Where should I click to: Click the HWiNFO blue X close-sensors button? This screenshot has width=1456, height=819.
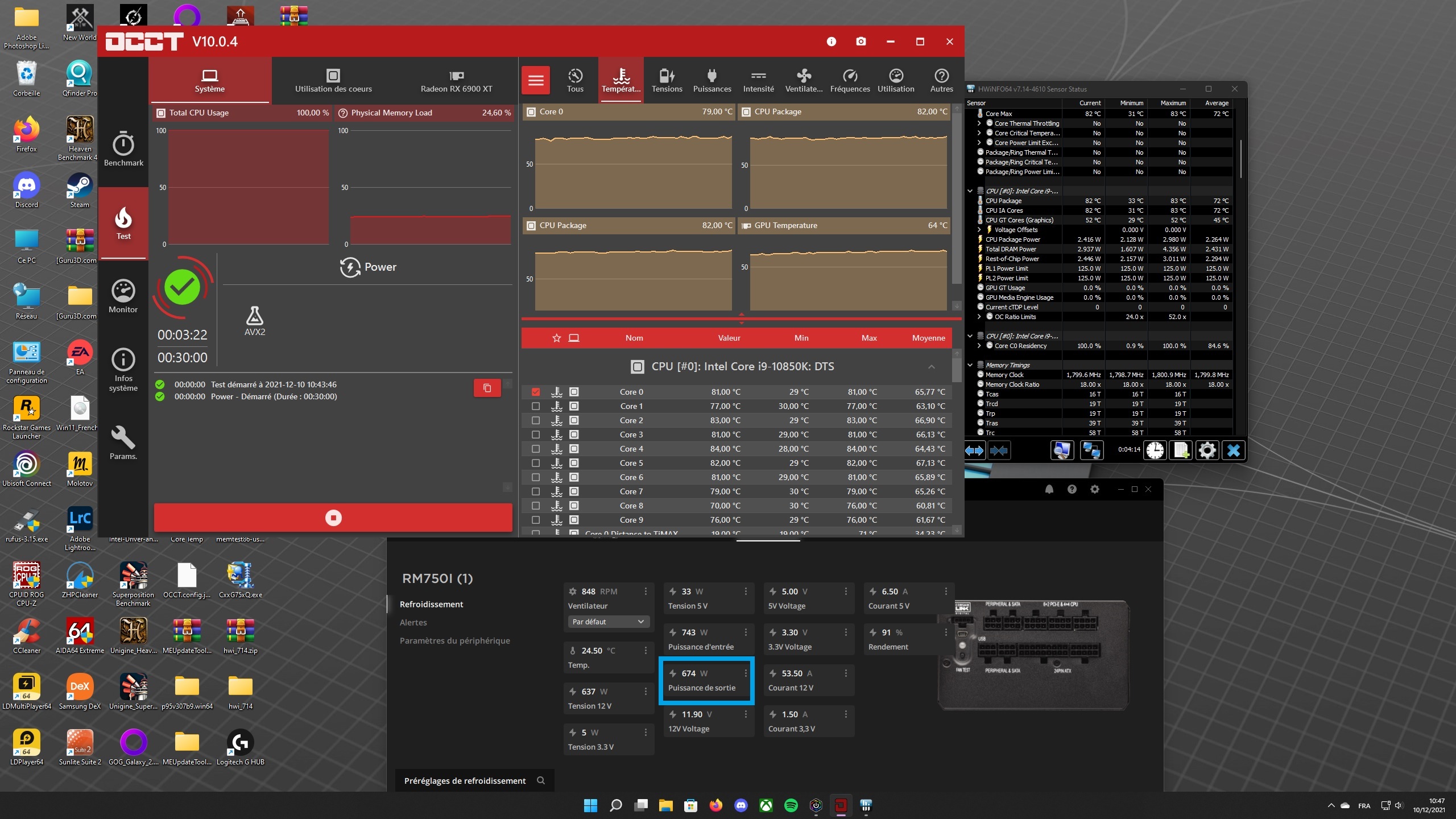coord(1234,450)
